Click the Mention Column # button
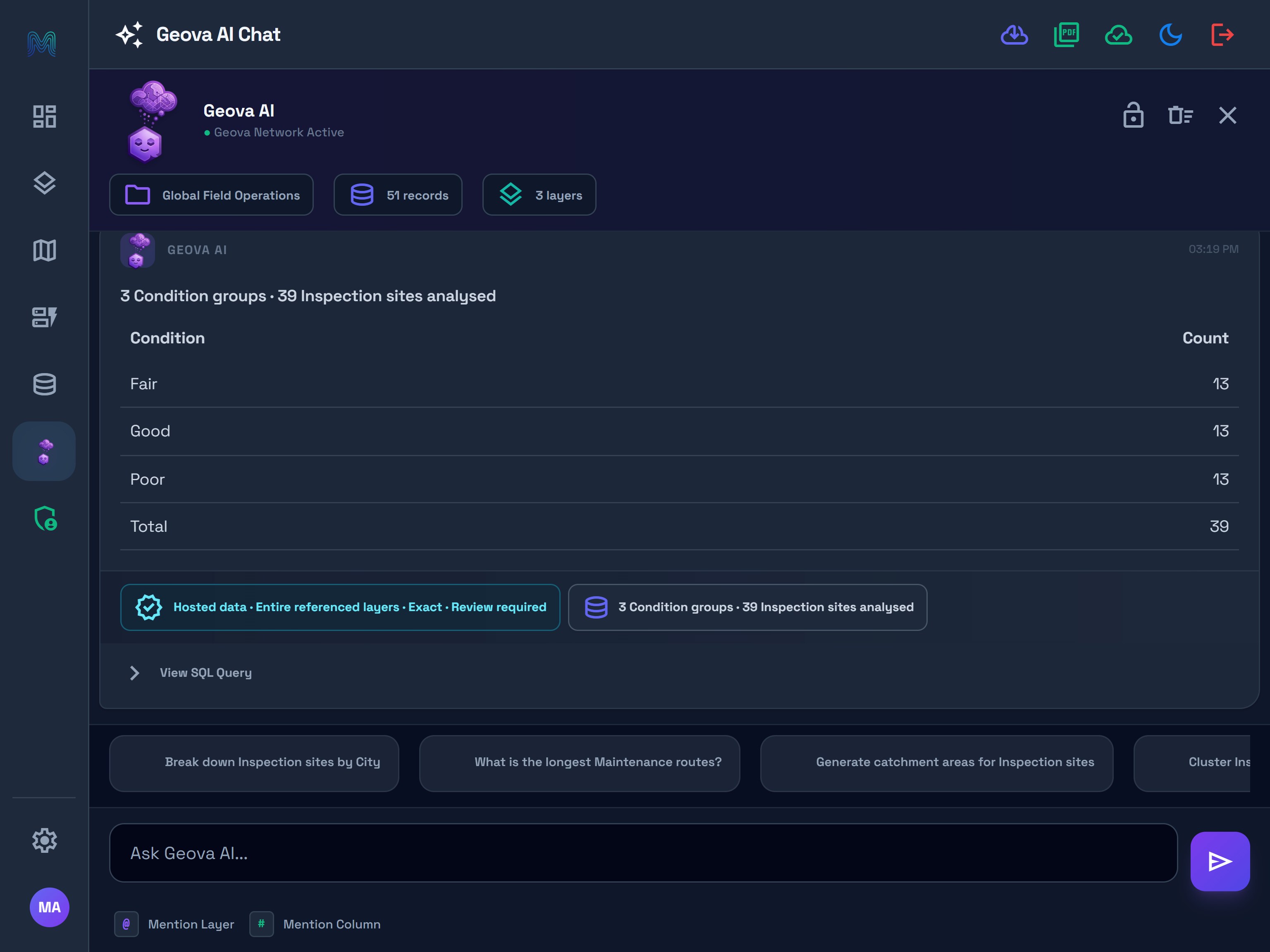Viewport: 1270px width, 952px height. point(315,924)
